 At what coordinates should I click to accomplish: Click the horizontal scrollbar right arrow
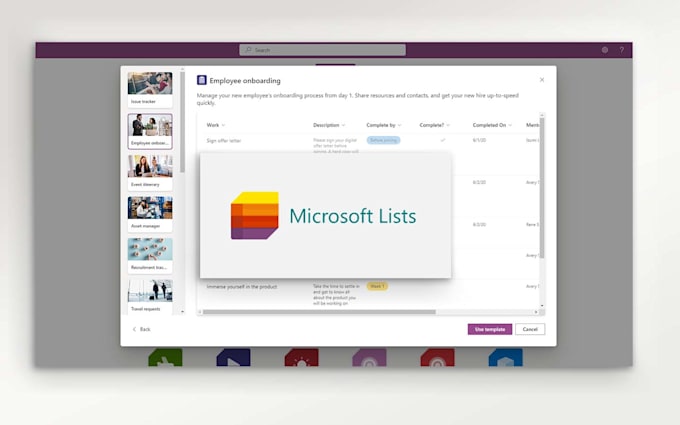point(536,312)
